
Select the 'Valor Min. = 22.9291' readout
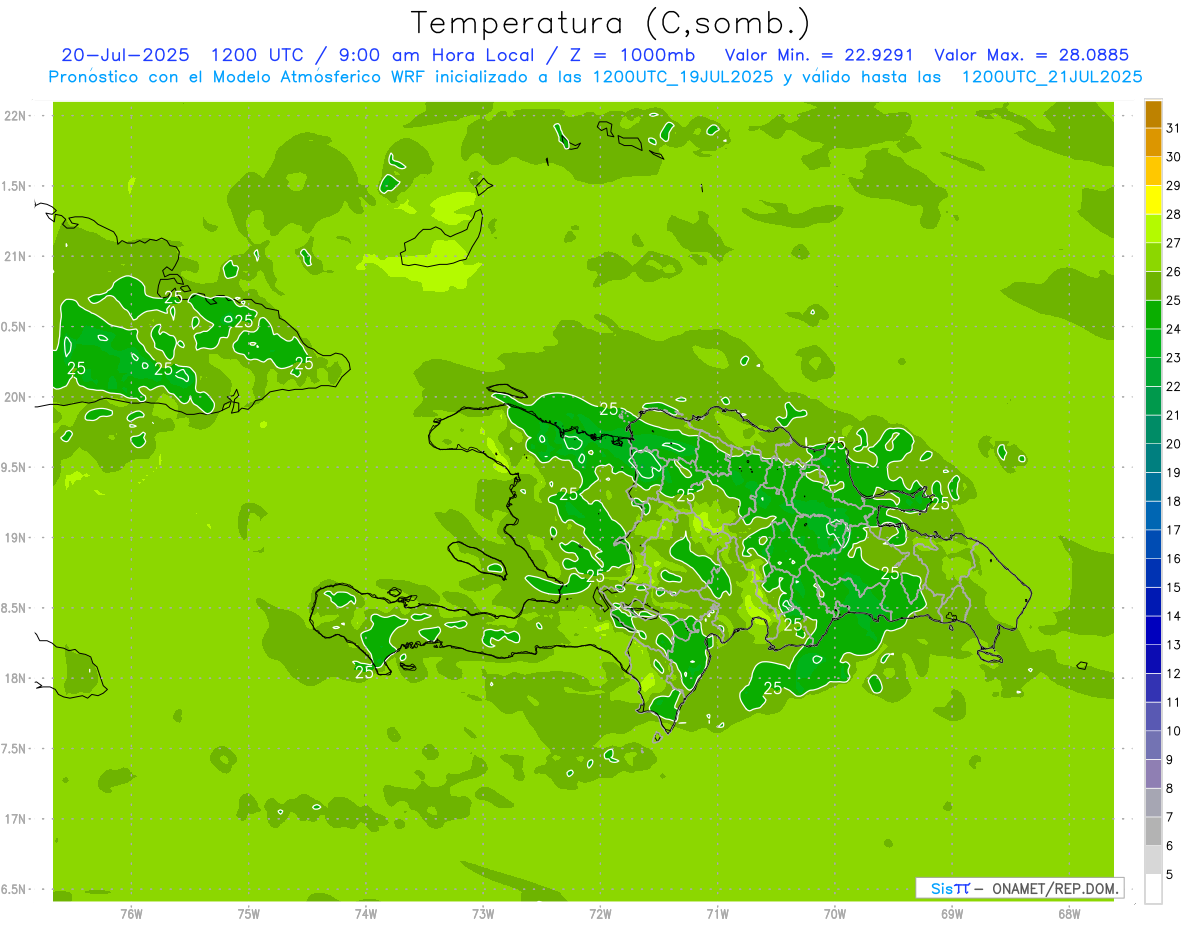[819, 55]
